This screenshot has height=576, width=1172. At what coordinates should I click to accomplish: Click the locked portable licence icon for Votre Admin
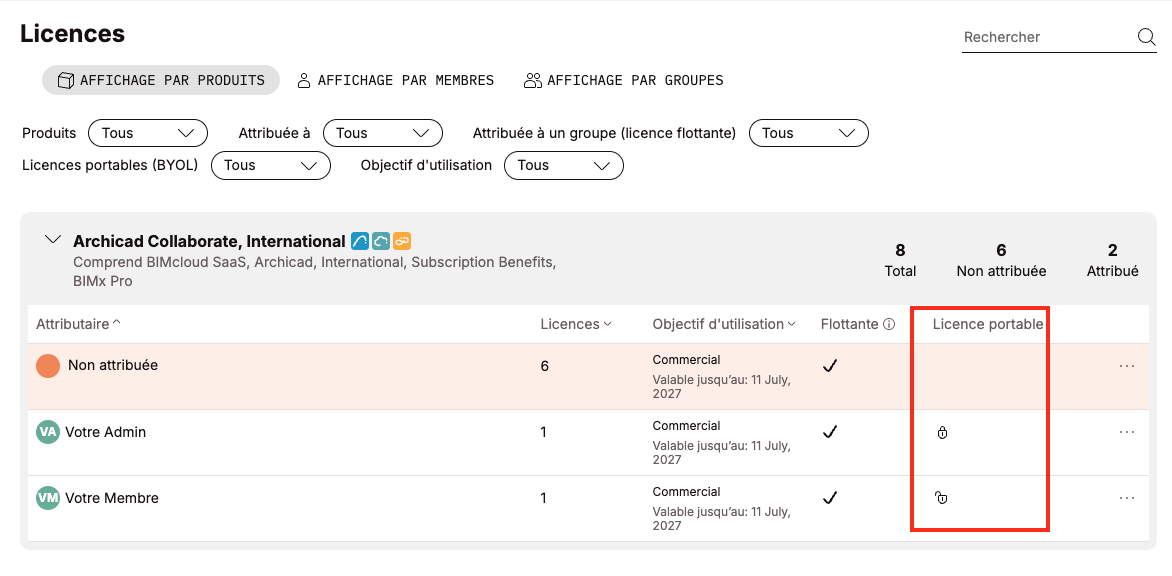[x=943, y=433]
